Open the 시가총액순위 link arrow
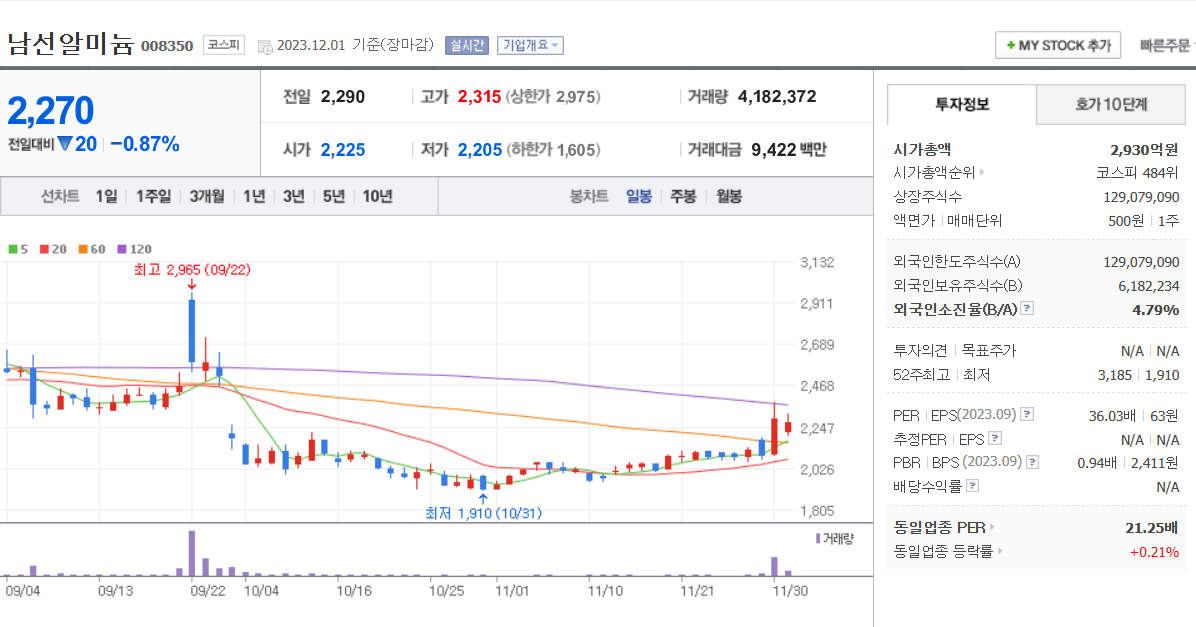The width and height of the screenshot is (1196, 627). pos(982,172)
